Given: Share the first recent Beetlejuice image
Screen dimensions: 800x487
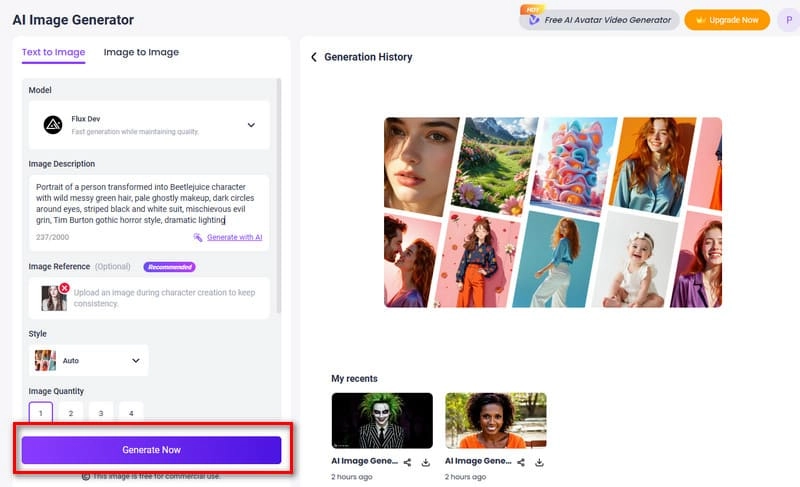Looking at the screenshot, I should [408, 462].
